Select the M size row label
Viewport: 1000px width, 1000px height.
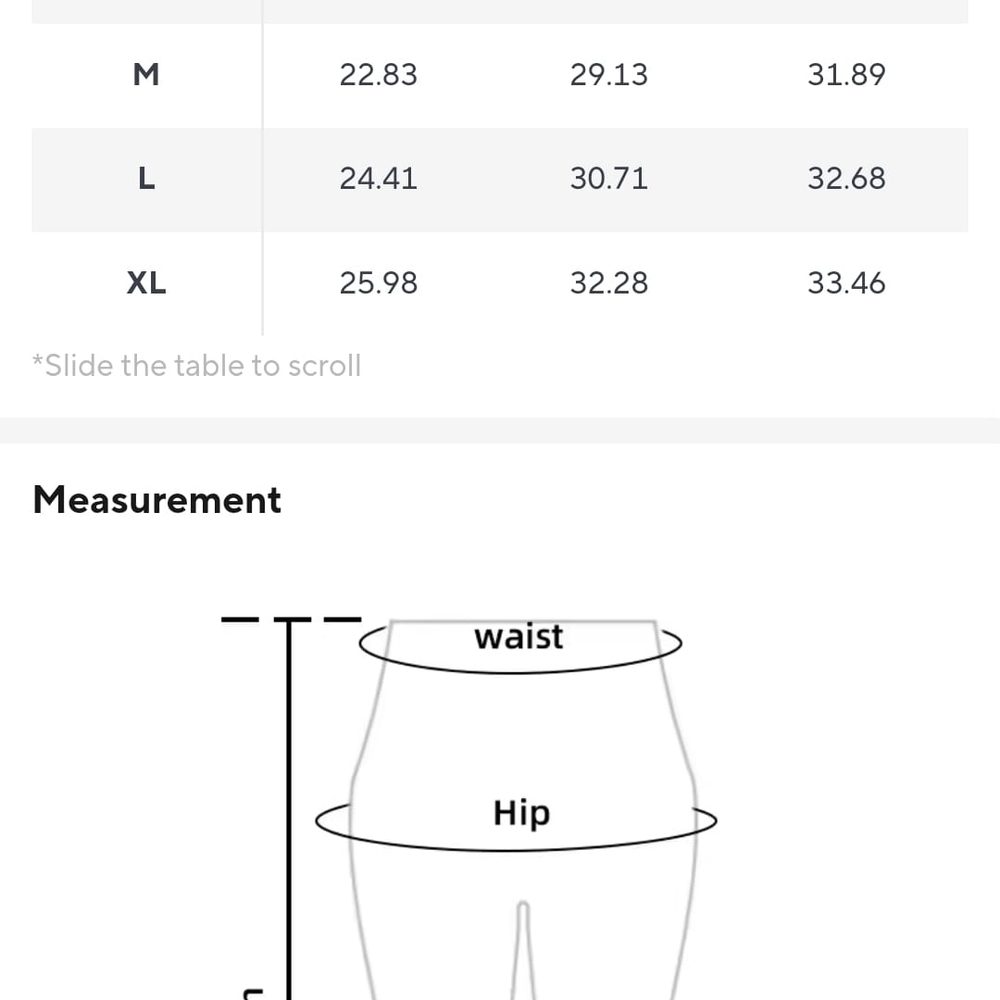146,75
